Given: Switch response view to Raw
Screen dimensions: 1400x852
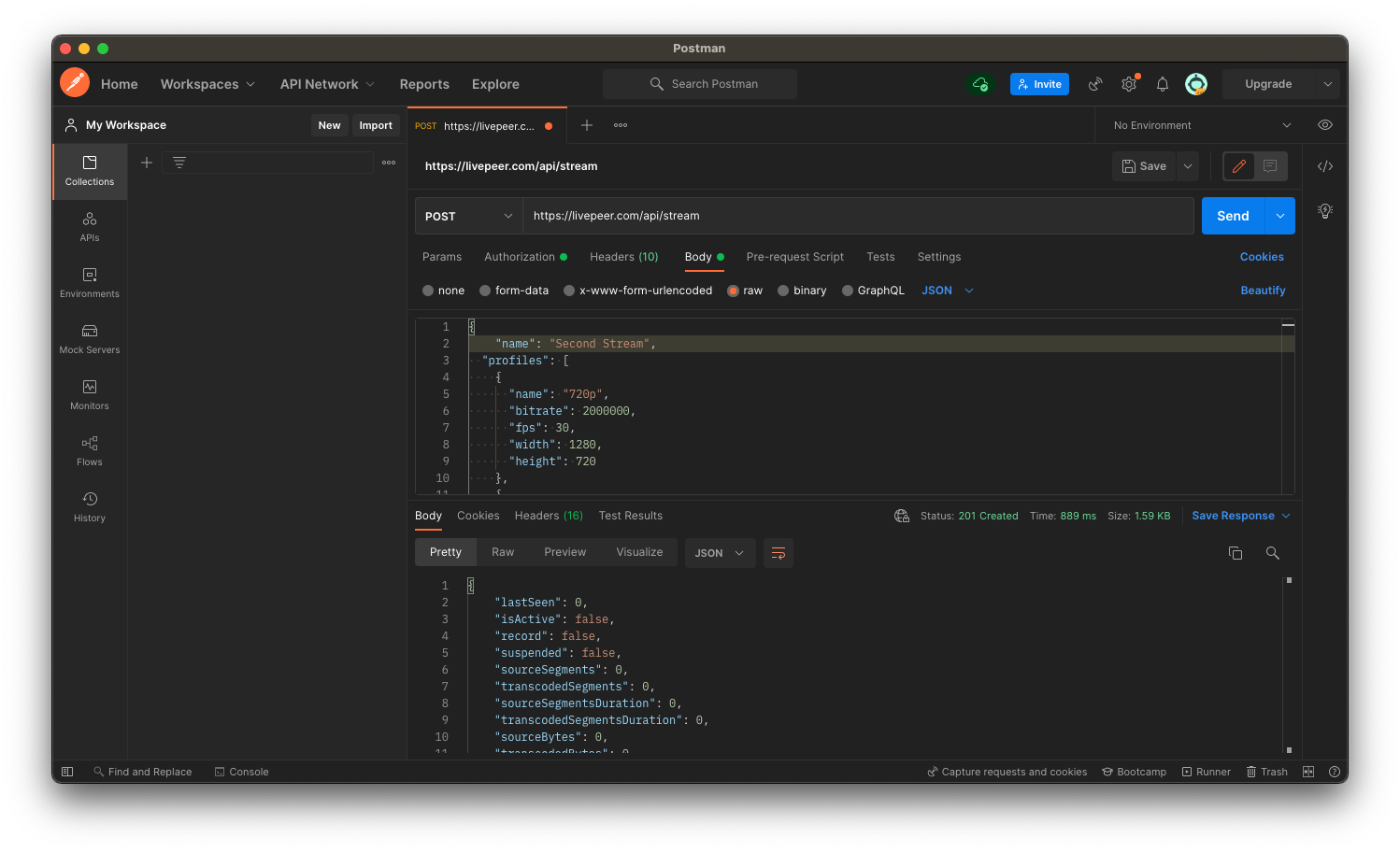Looking at the screenshot, I should (503, 552).
